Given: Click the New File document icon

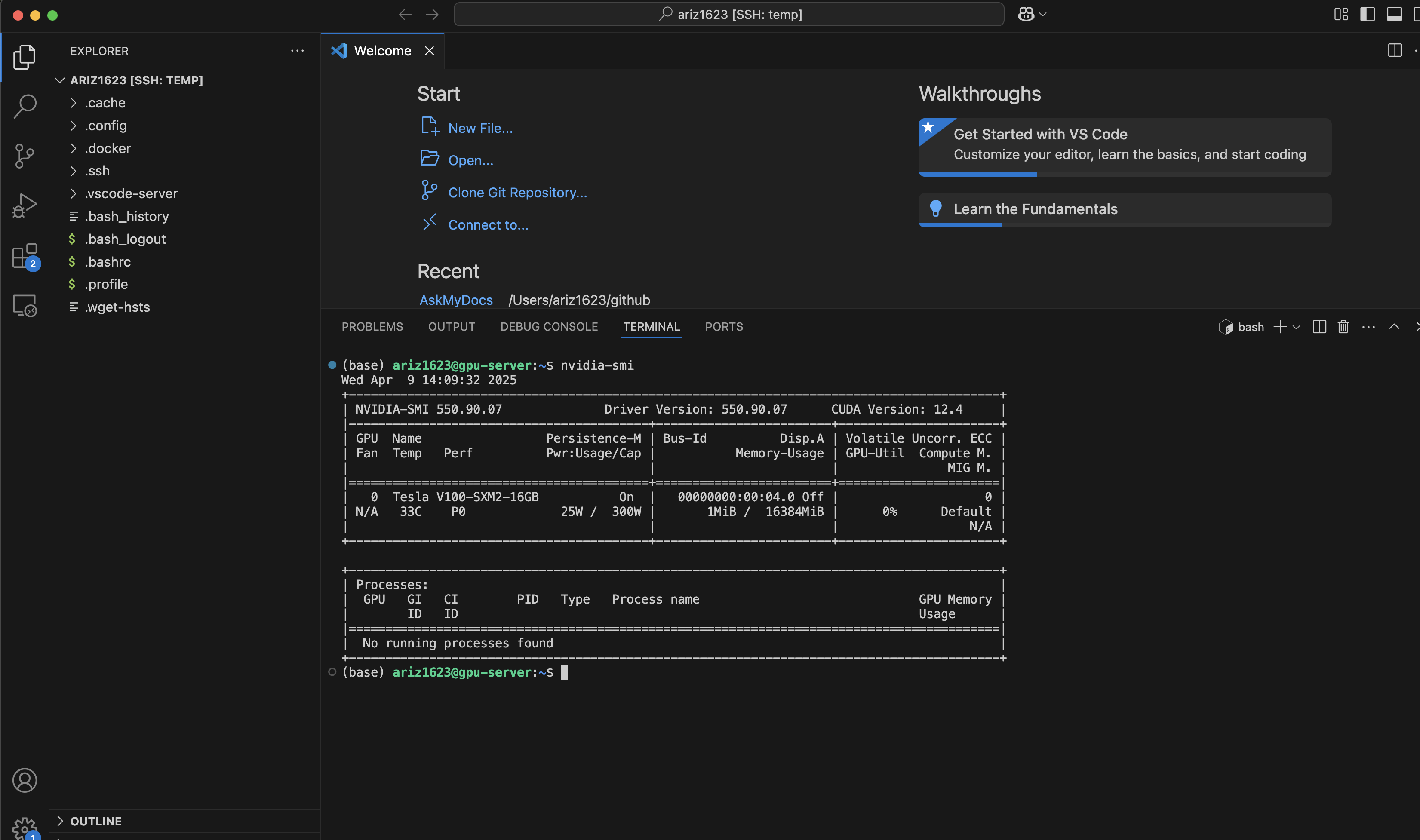Looking at the screenshot, I should [430, 127].
